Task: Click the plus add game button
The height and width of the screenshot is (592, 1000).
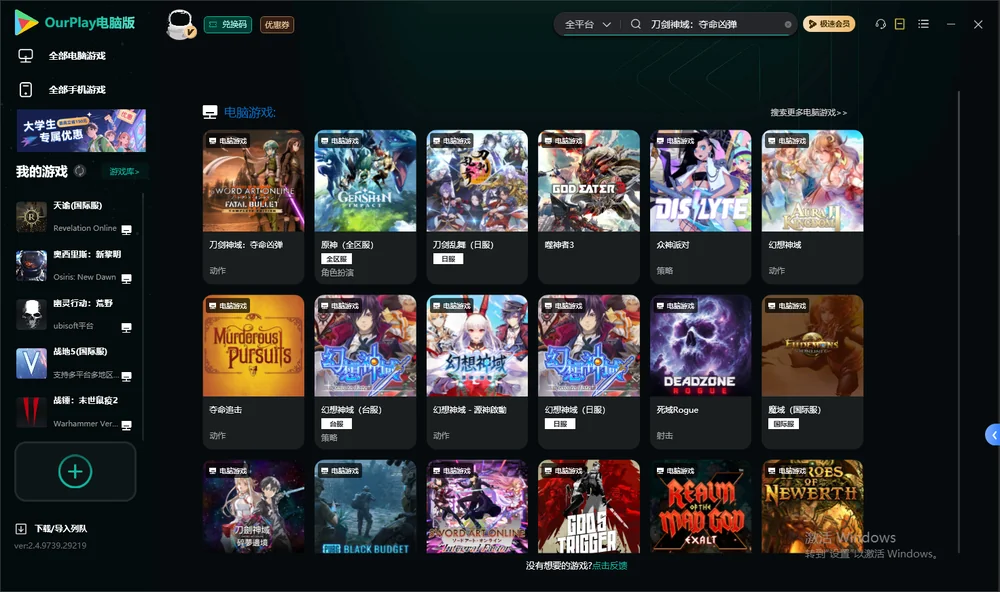Action: tap(75, 471)
